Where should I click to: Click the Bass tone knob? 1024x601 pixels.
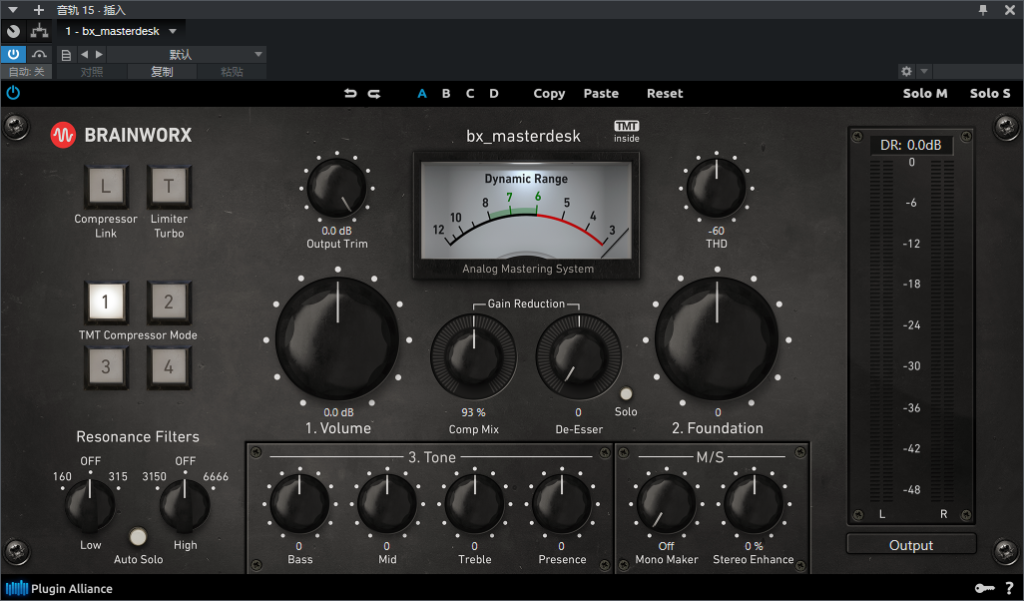(x=299, y=504)
